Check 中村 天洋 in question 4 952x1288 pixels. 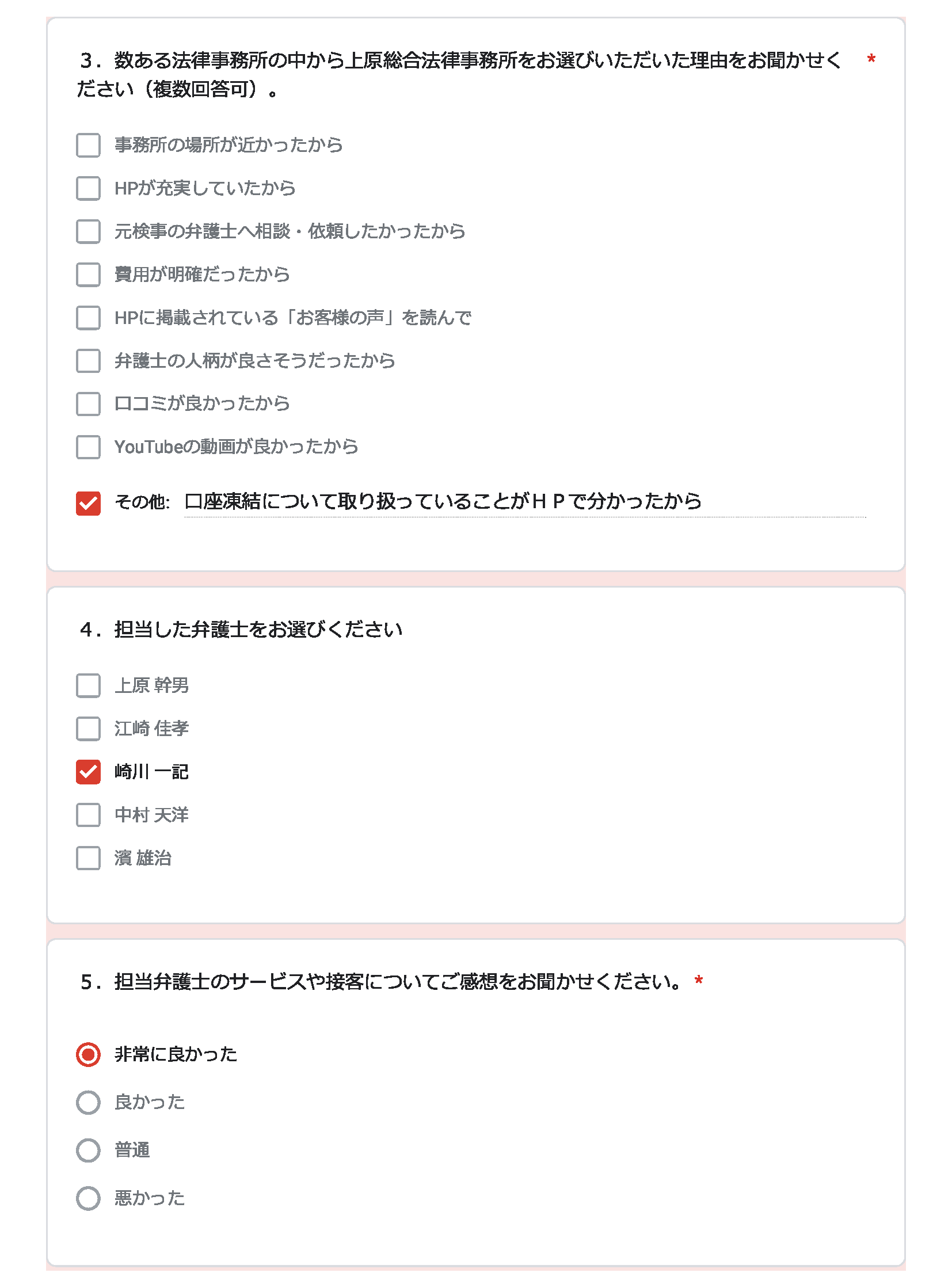[x=87, y=816]
